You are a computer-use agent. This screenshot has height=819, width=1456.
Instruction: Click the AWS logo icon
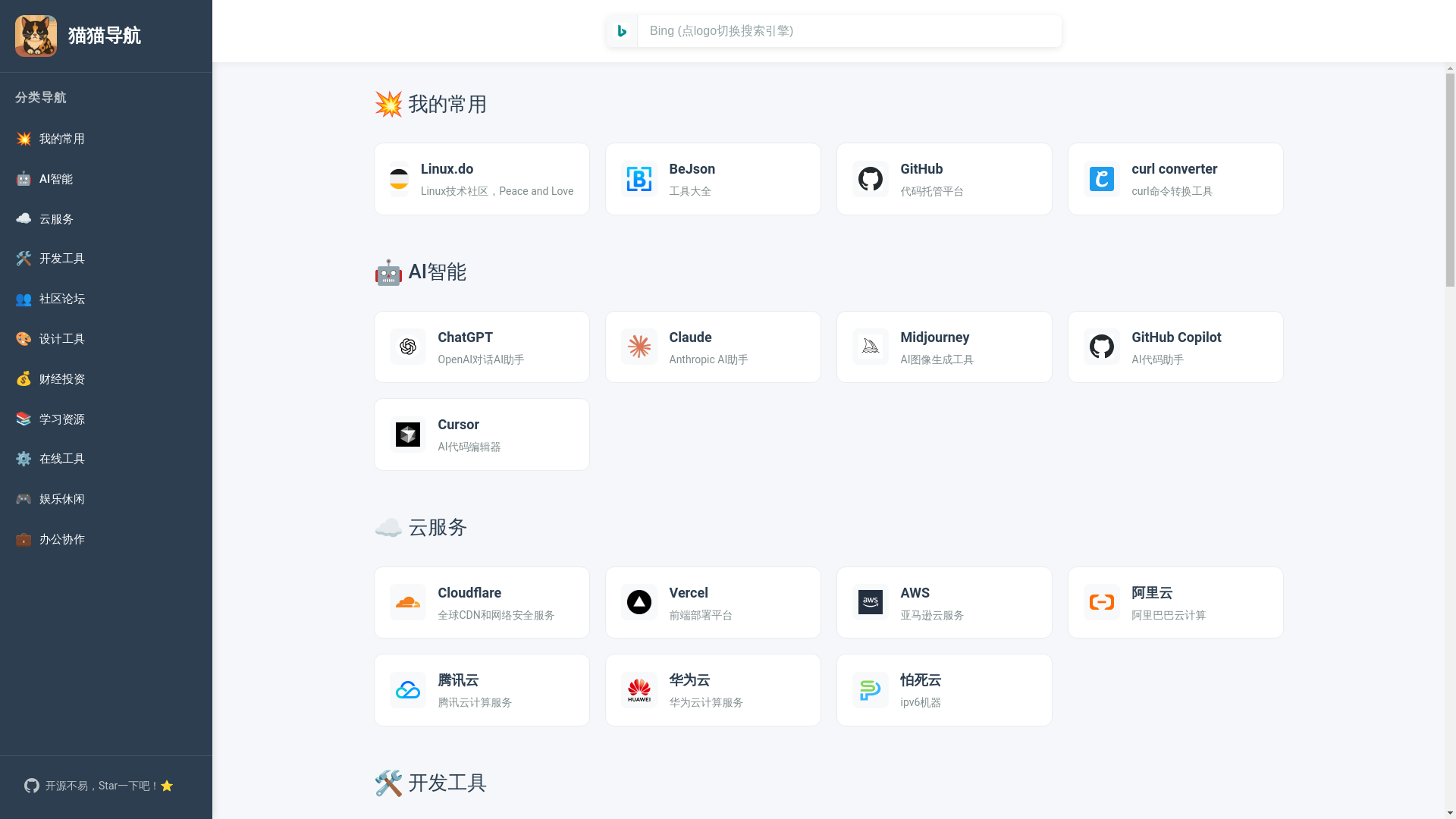click(871, 602)
